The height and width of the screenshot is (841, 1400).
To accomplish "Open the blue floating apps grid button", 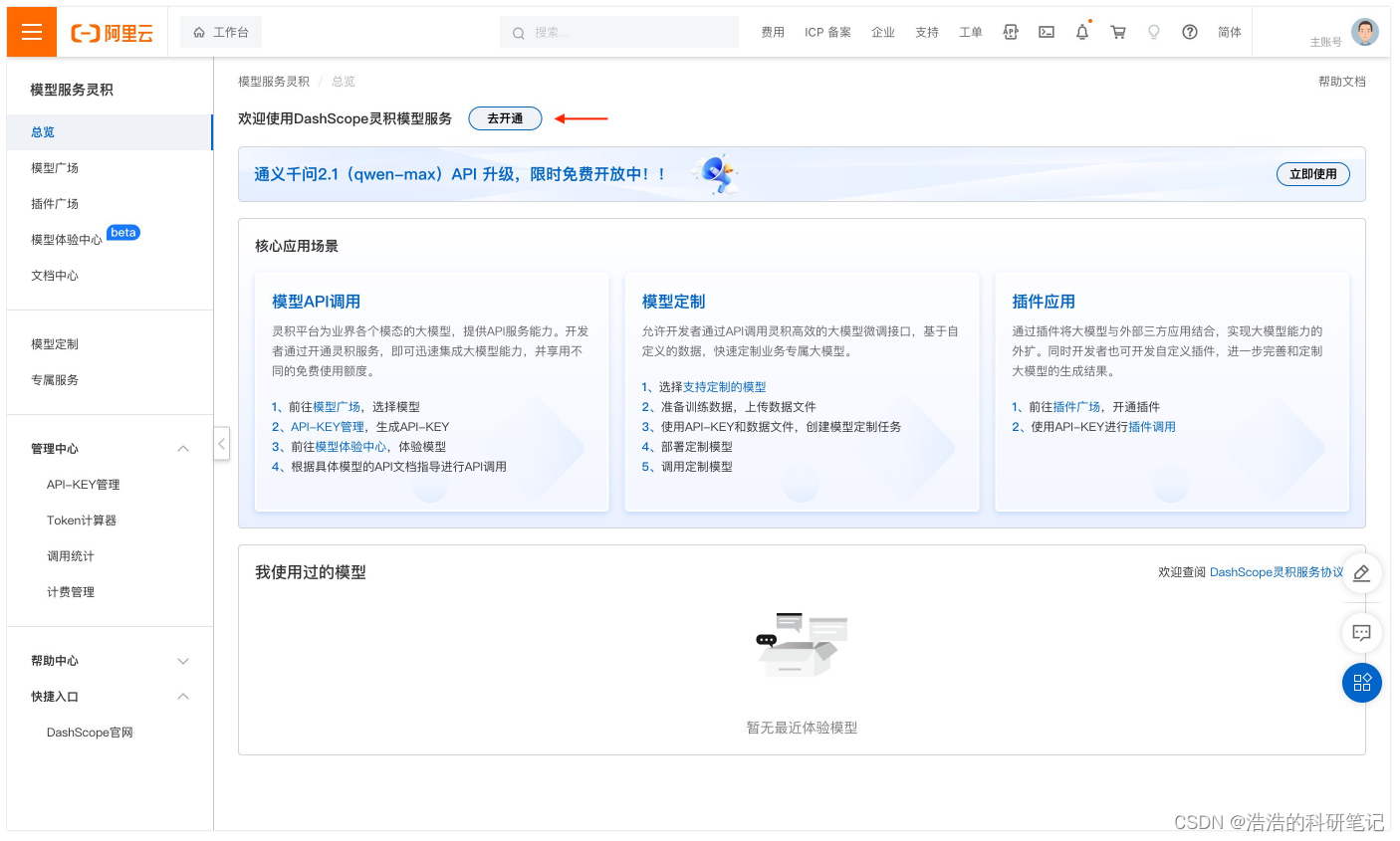I will (1362, 683).
